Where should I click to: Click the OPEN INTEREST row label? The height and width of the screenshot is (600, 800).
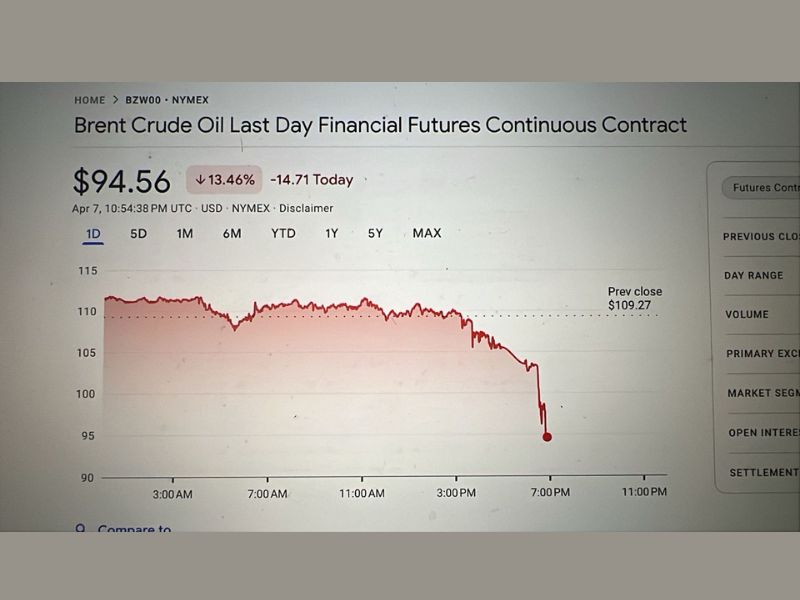pos(764,432)
